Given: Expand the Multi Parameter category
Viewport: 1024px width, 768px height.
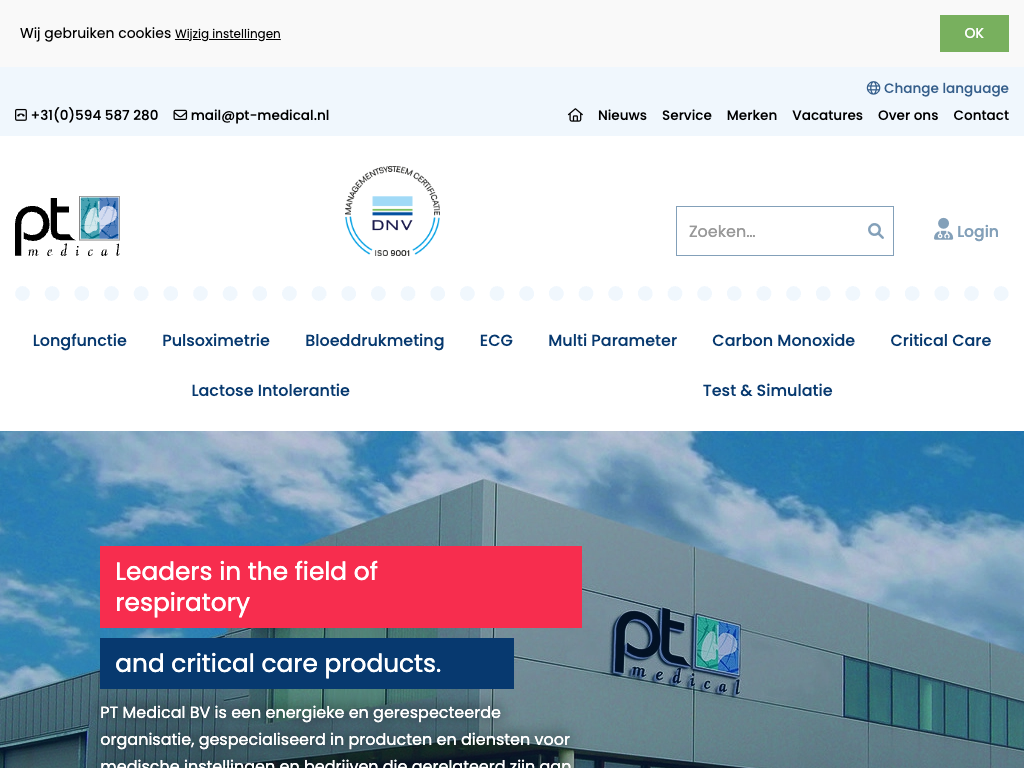Looking at the screenshot, I should point(612,340).
